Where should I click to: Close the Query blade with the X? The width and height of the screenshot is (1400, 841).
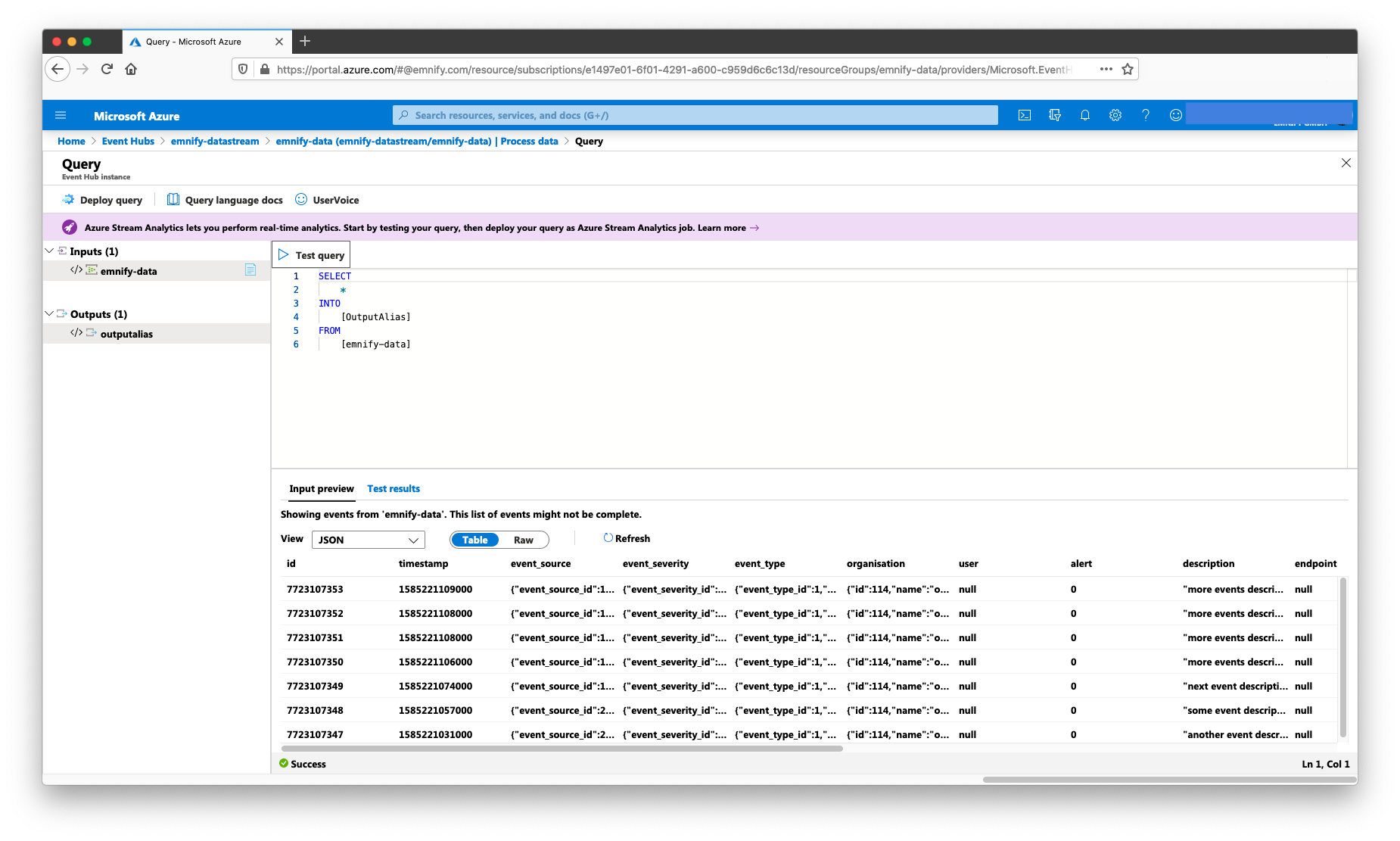(1346, 163)
